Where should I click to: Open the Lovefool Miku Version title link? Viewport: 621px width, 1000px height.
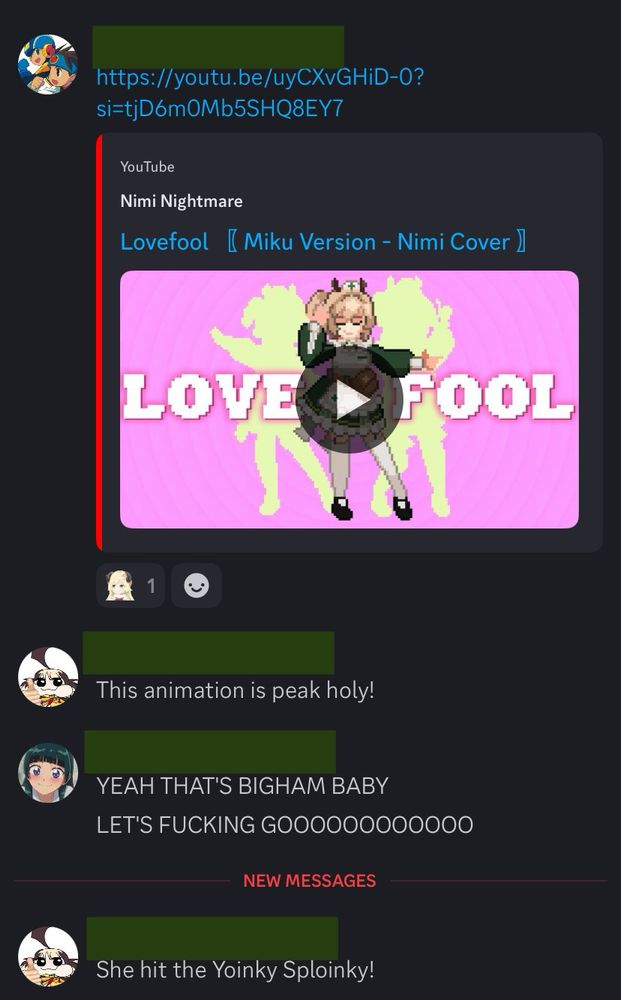click(324, 242)
